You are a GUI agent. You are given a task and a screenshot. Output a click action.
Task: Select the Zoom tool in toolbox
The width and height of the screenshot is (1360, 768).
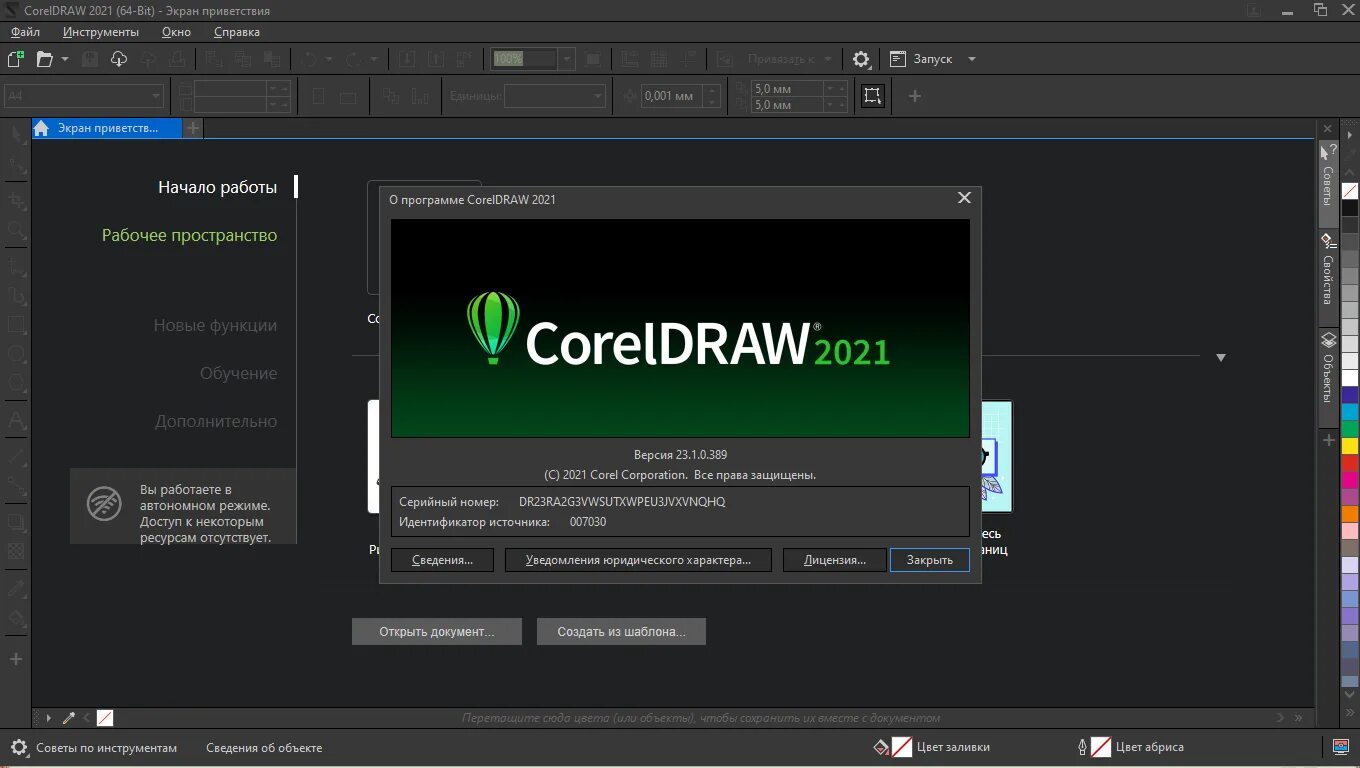pos(16,231)
